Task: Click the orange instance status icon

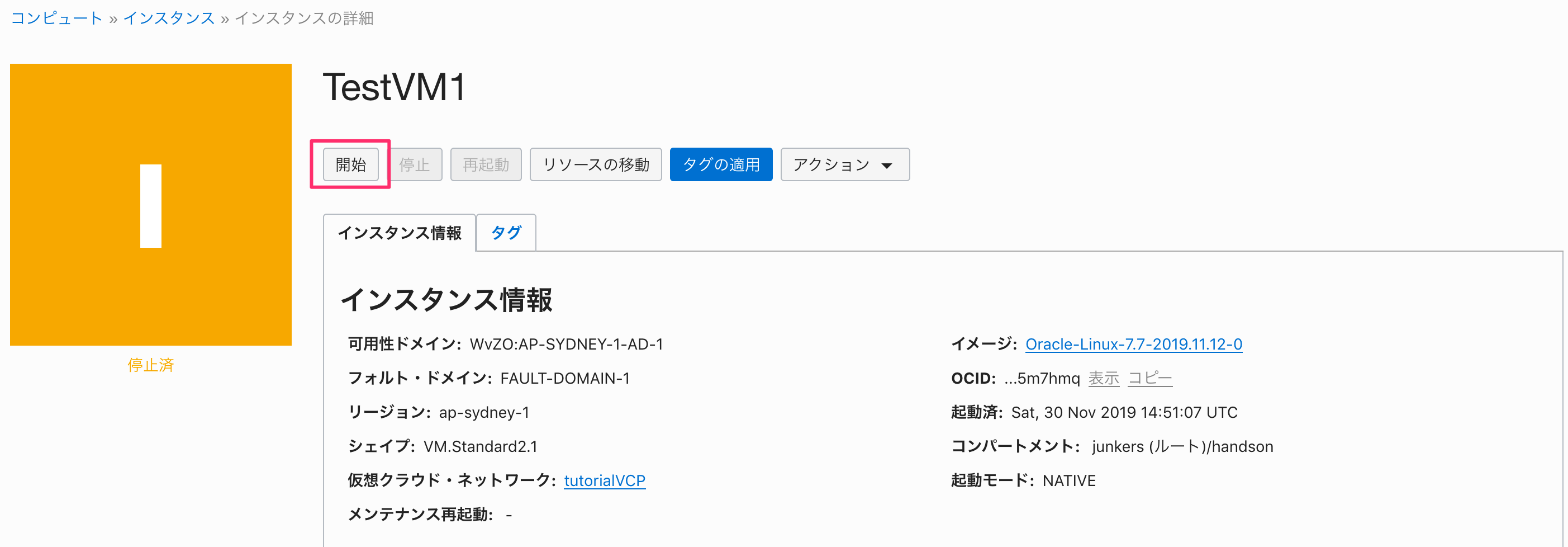Action: click(x=151, y=205)
